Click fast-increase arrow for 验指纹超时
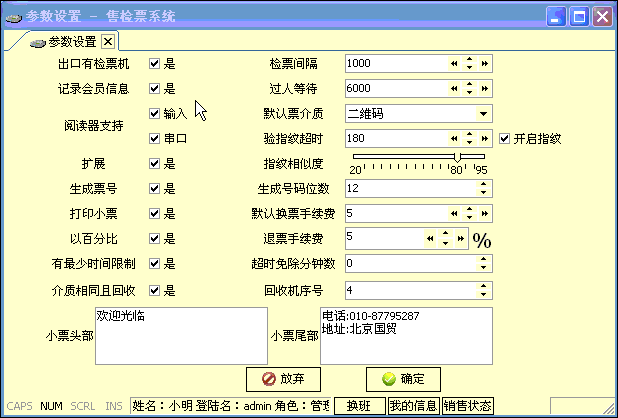The width and height of the screenshot is (618, 418). [x=485, y=138]
